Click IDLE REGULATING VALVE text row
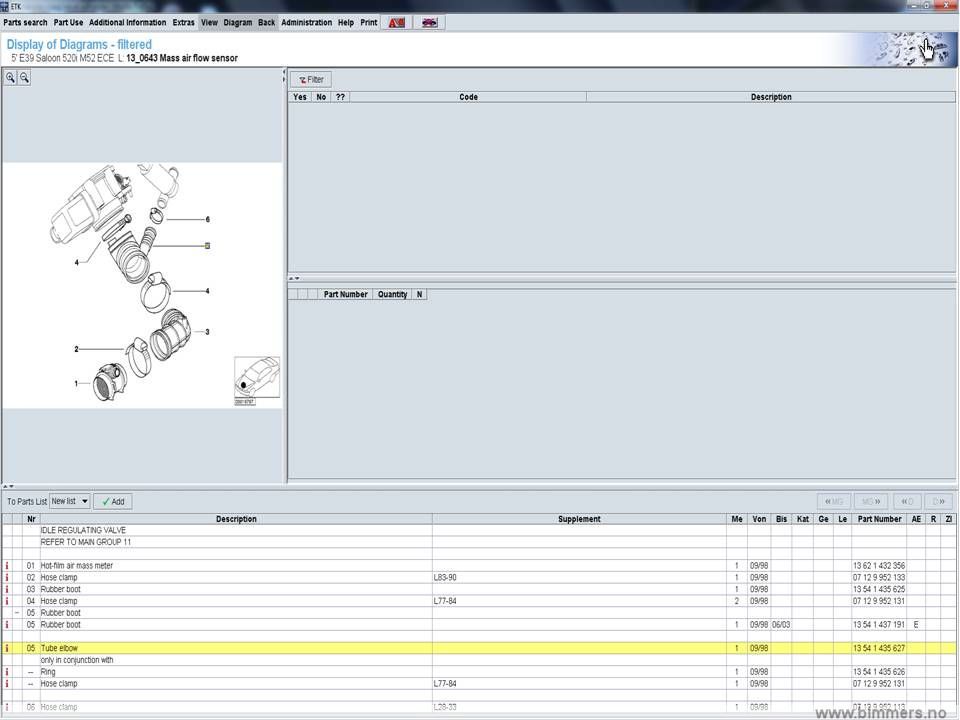This screenshot has height=720, width=960. [x=83, y=530]
